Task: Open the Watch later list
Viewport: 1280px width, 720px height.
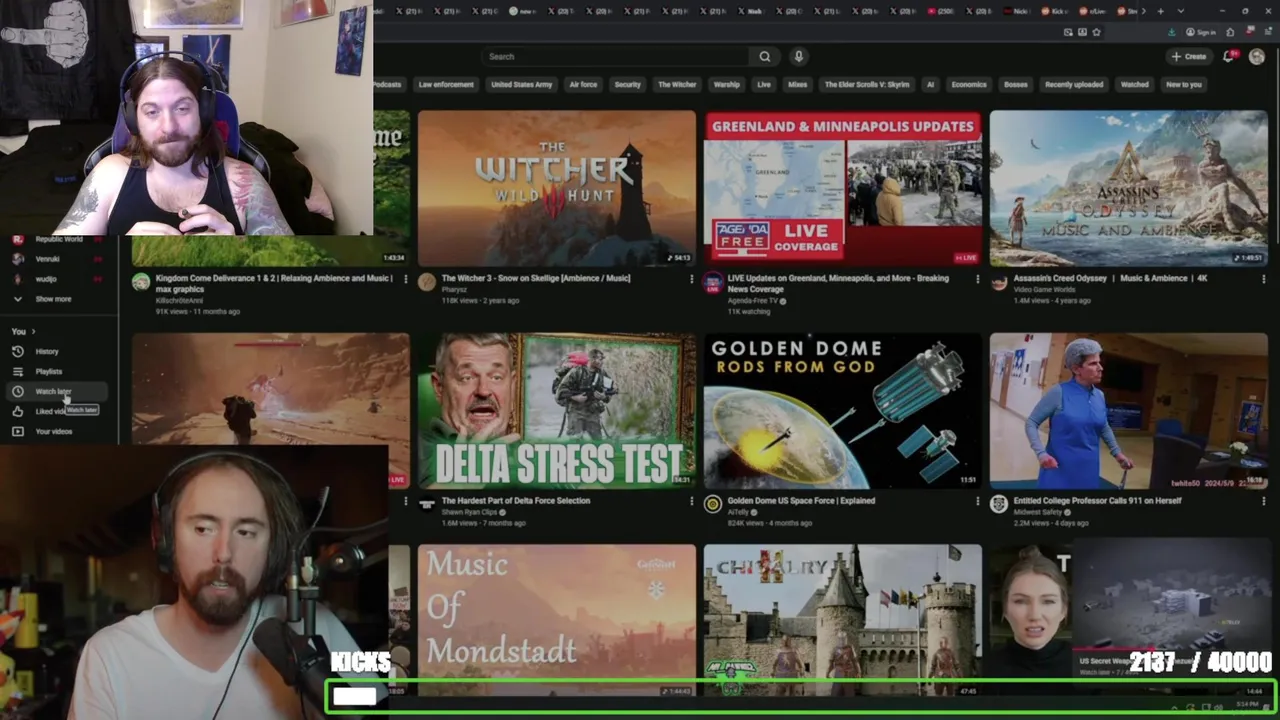Action: coord(59,391)
